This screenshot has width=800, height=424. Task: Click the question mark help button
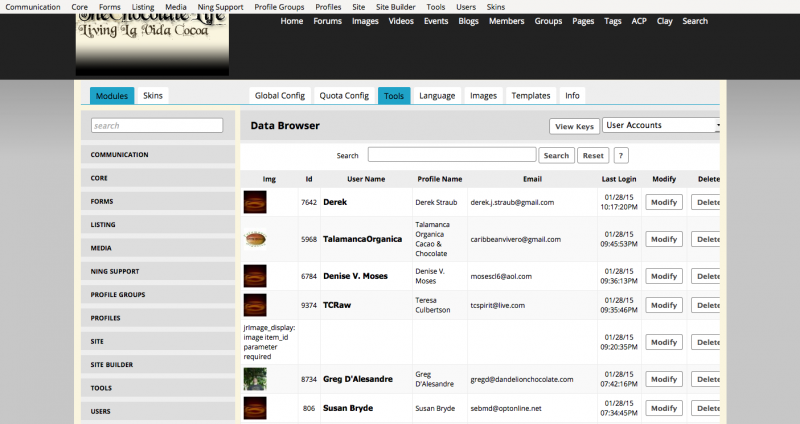point(621,155)
